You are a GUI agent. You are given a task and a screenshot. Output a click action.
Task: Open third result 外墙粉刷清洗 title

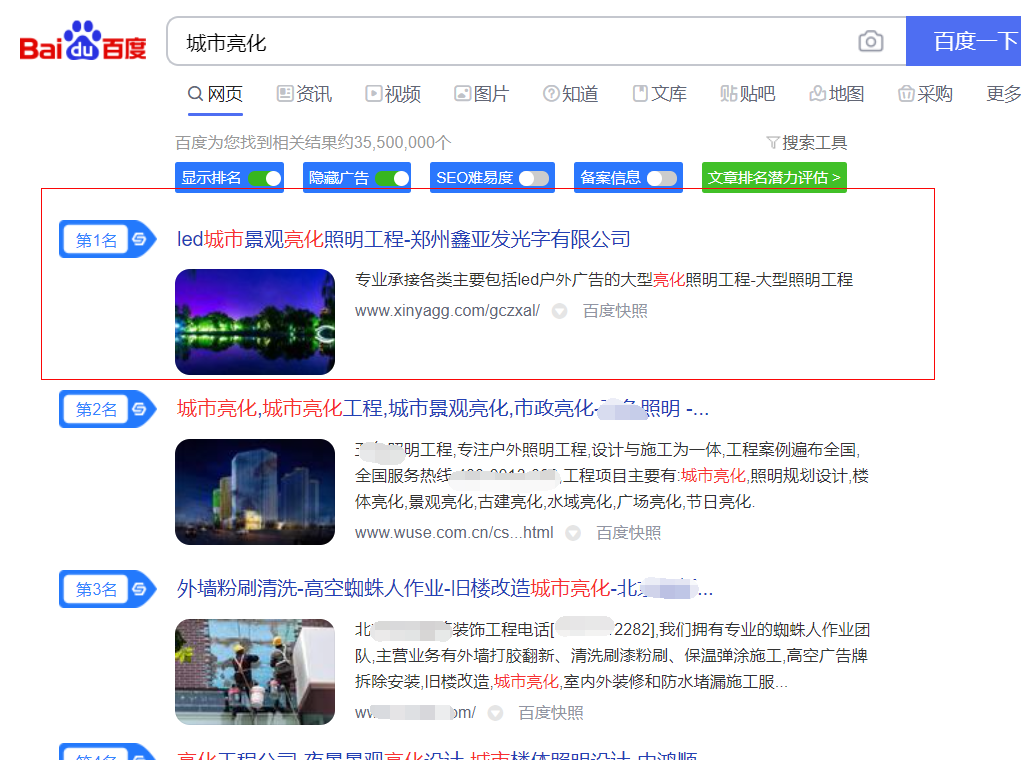[445, 588]
